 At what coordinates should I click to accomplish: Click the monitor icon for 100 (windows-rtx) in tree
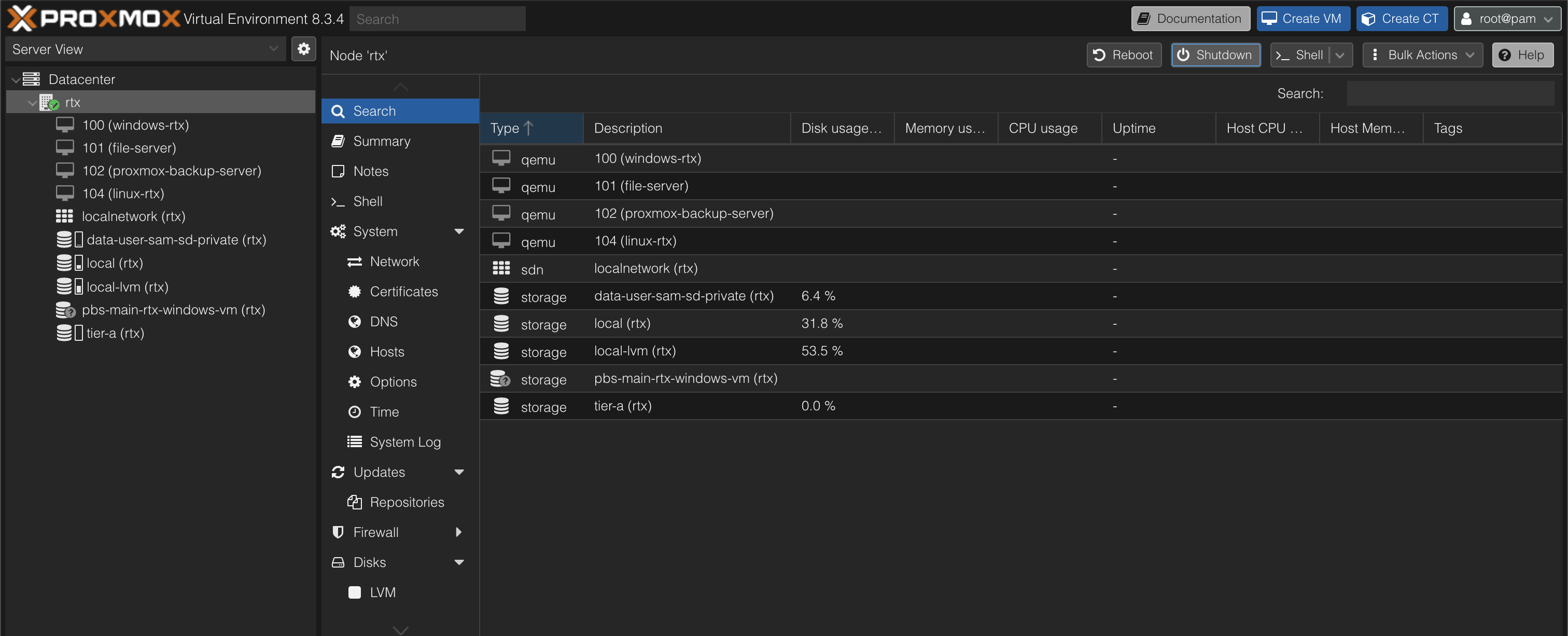(65, 125)
